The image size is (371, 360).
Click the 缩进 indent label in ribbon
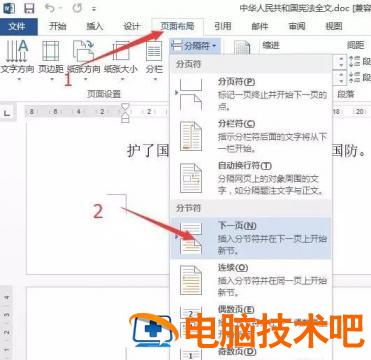[271, 45]
